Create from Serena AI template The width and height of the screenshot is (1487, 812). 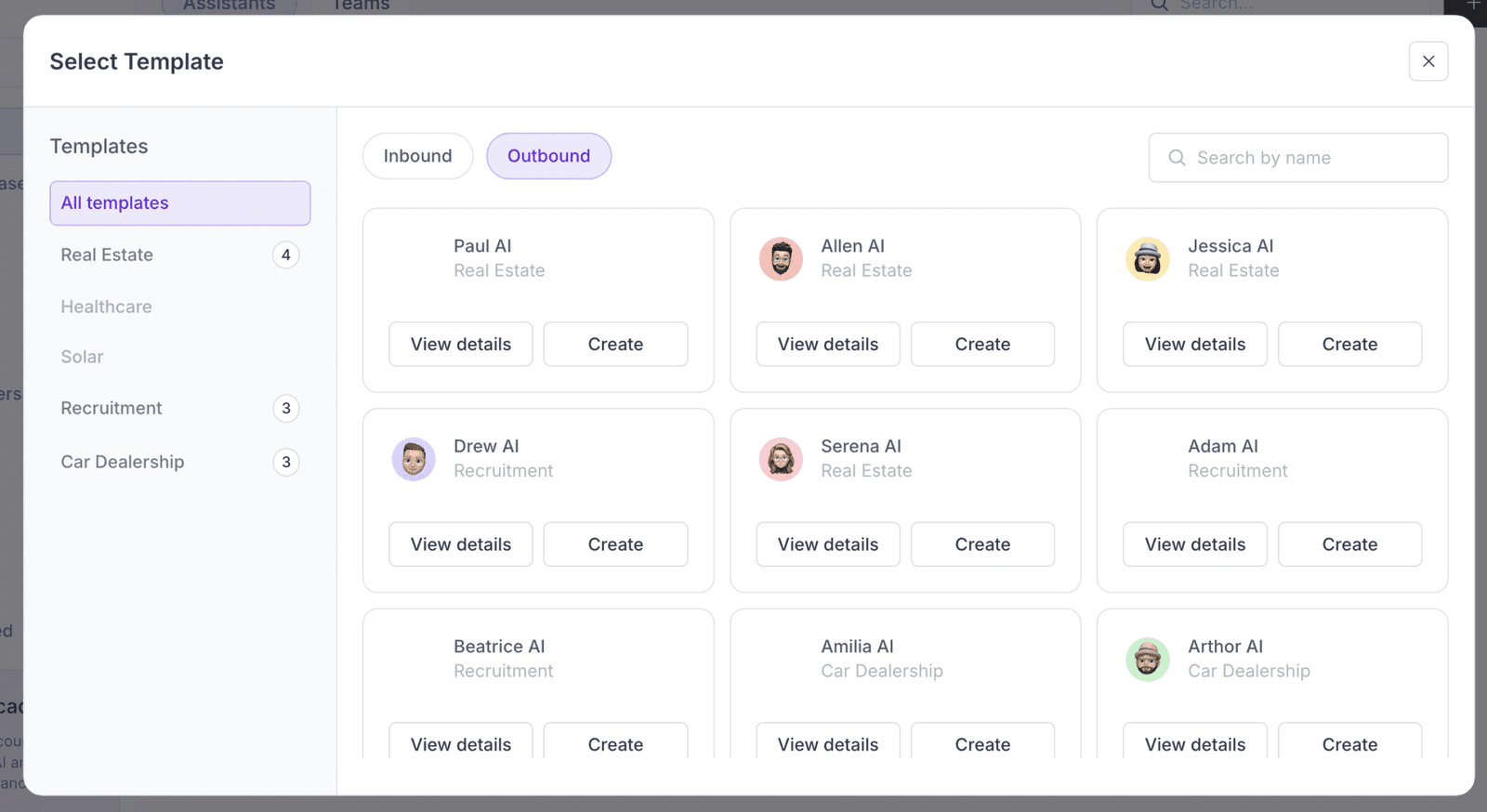[x=982, y=544]
